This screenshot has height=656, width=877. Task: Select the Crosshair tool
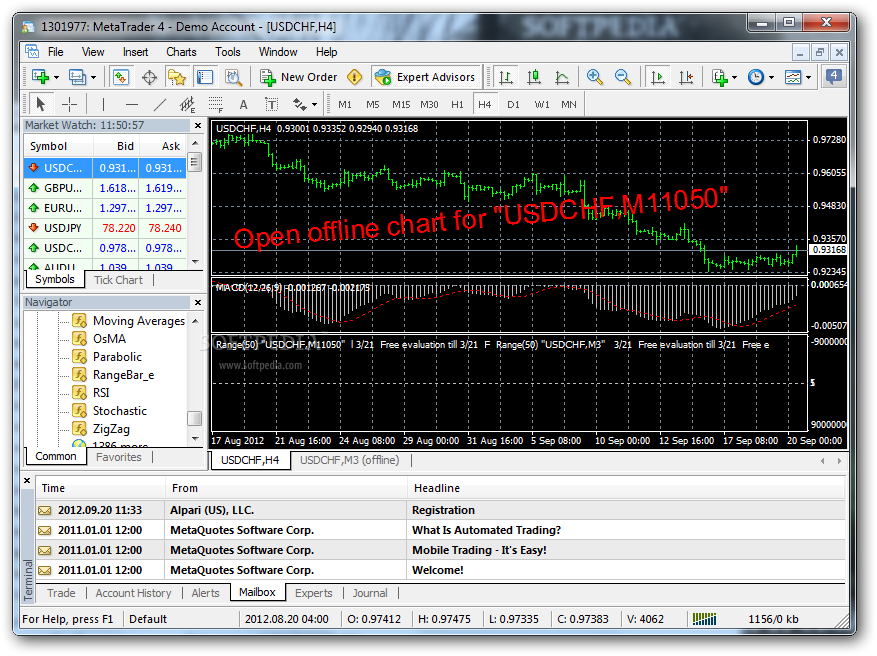click(x=69, y=104)
